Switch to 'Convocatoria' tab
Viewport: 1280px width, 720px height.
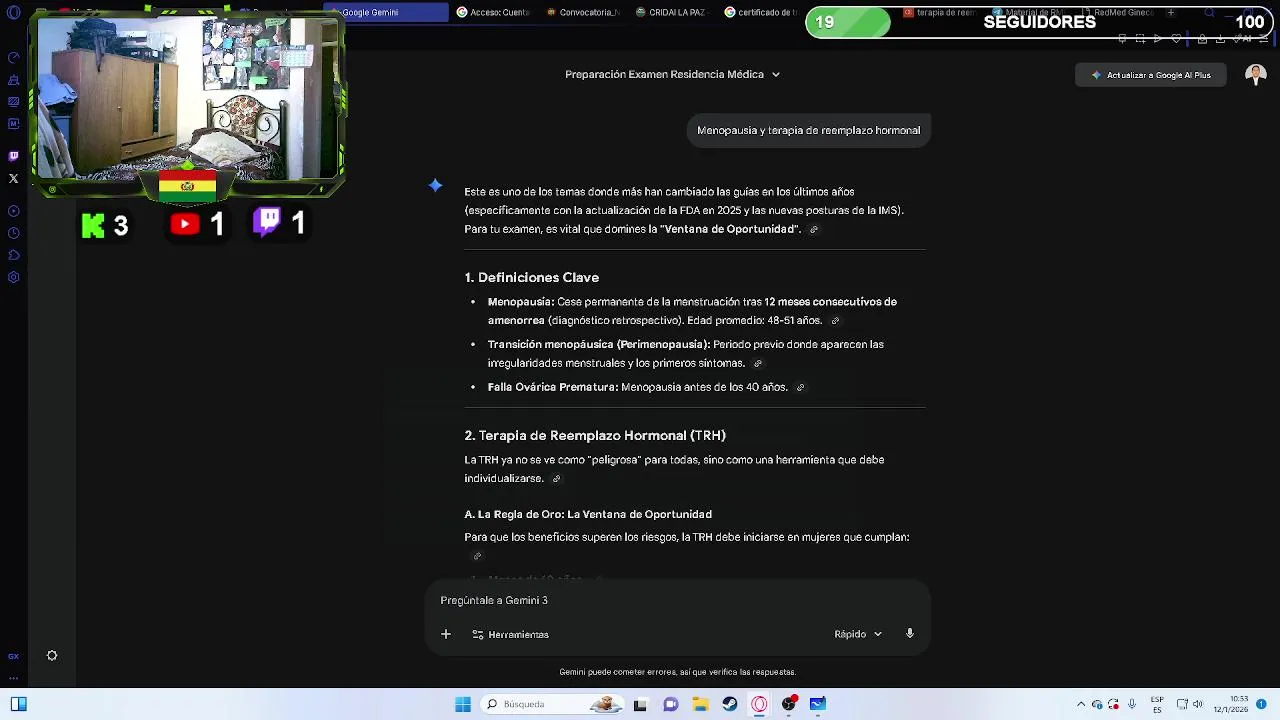tap(584, 12)
